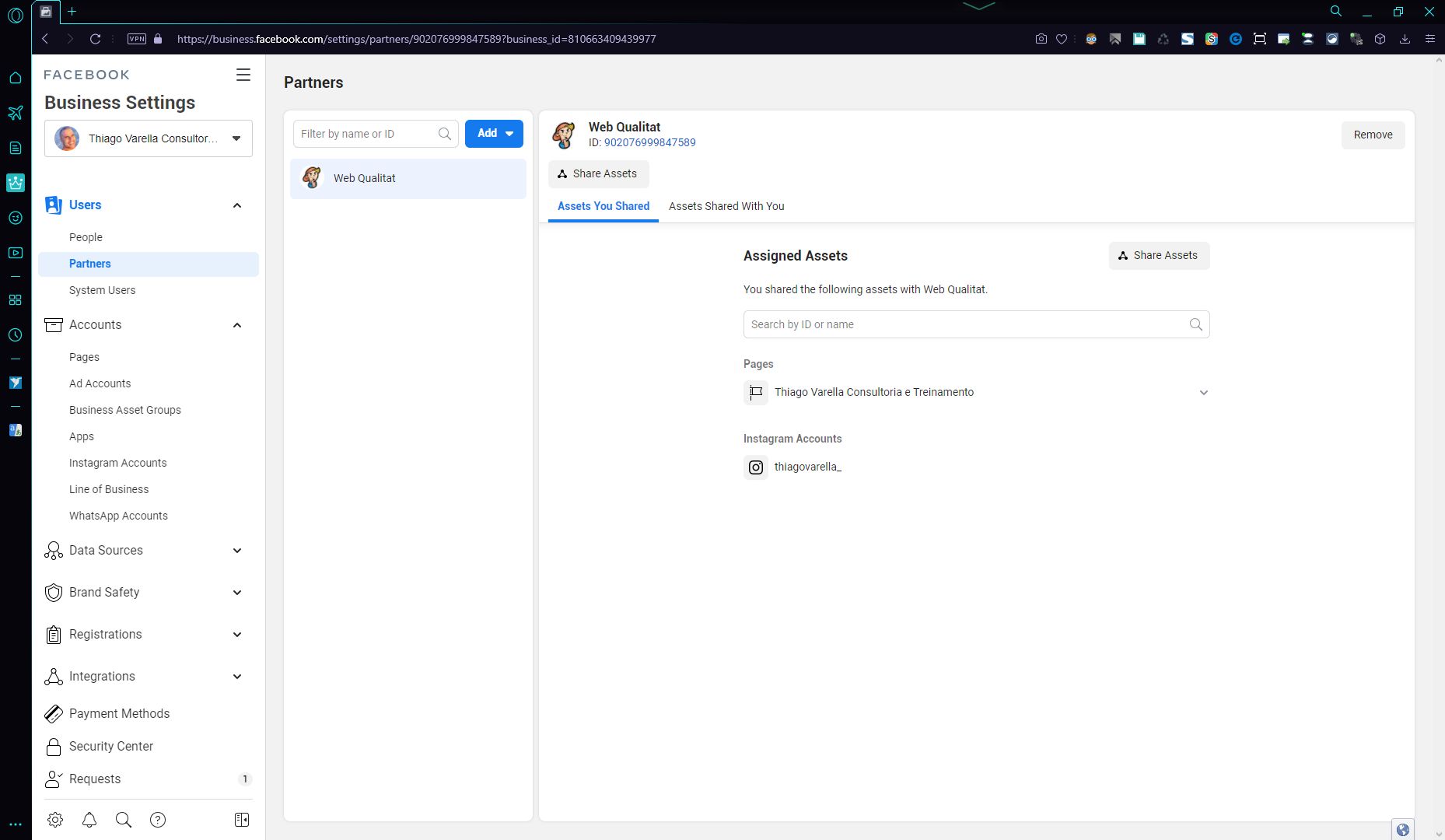Image resolution: width=1445 pixels, height=840 pixels.
Task: Select Partners in the sidebar
Action: tap(149, 264)
